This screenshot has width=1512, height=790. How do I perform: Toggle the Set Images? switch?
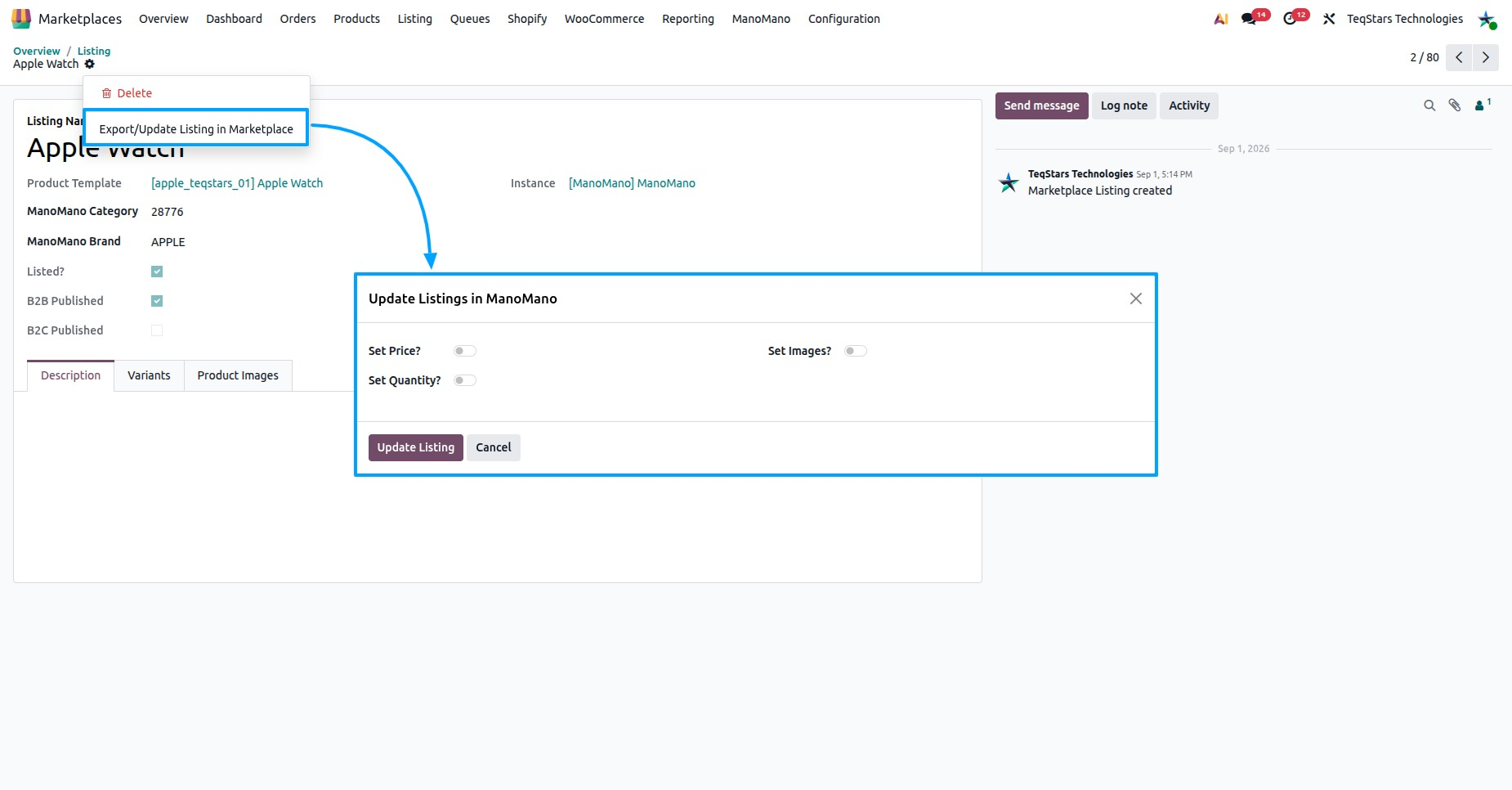click(856, 351)
